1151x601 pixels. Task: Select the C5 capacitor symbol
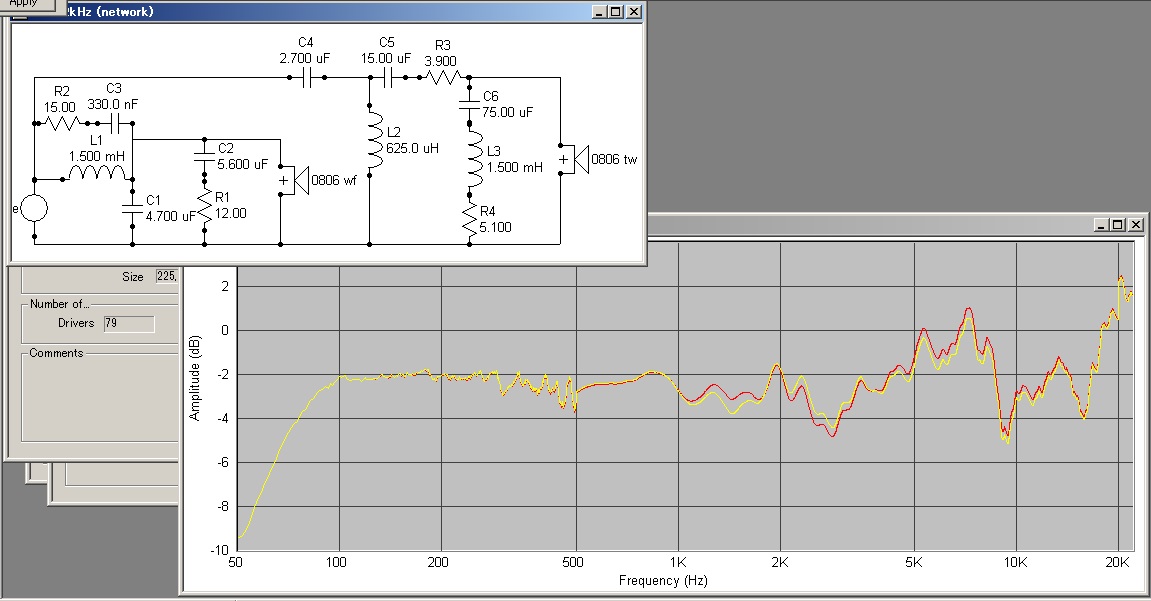[x=388, y=77]
